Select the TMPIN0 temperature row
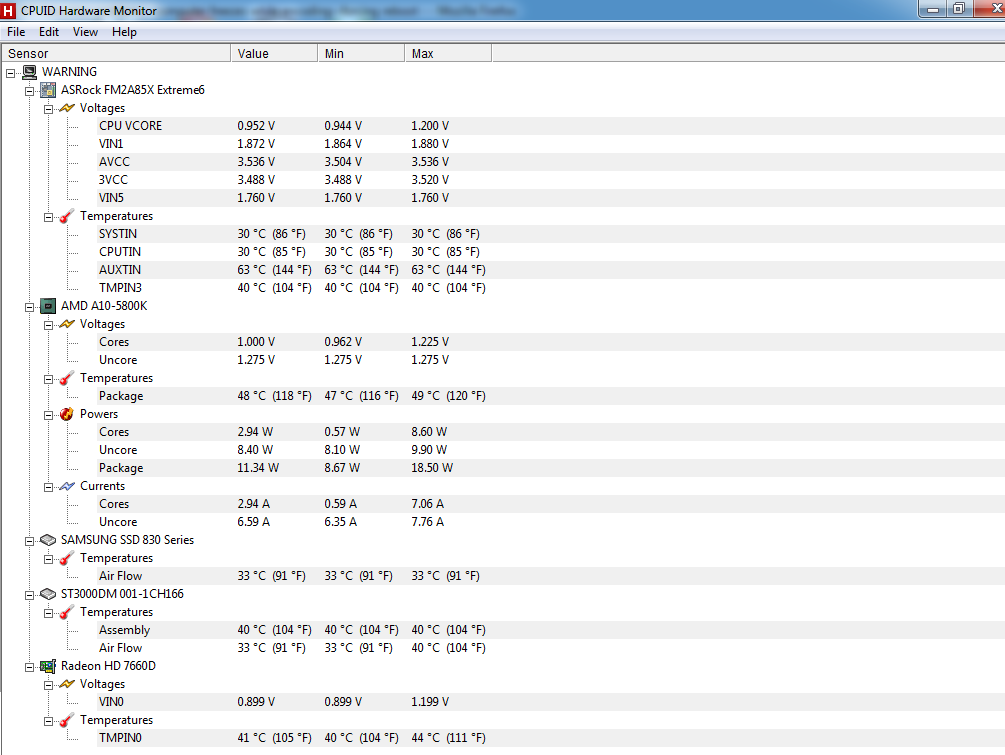The image size is (1005, 755). [551, 738]
